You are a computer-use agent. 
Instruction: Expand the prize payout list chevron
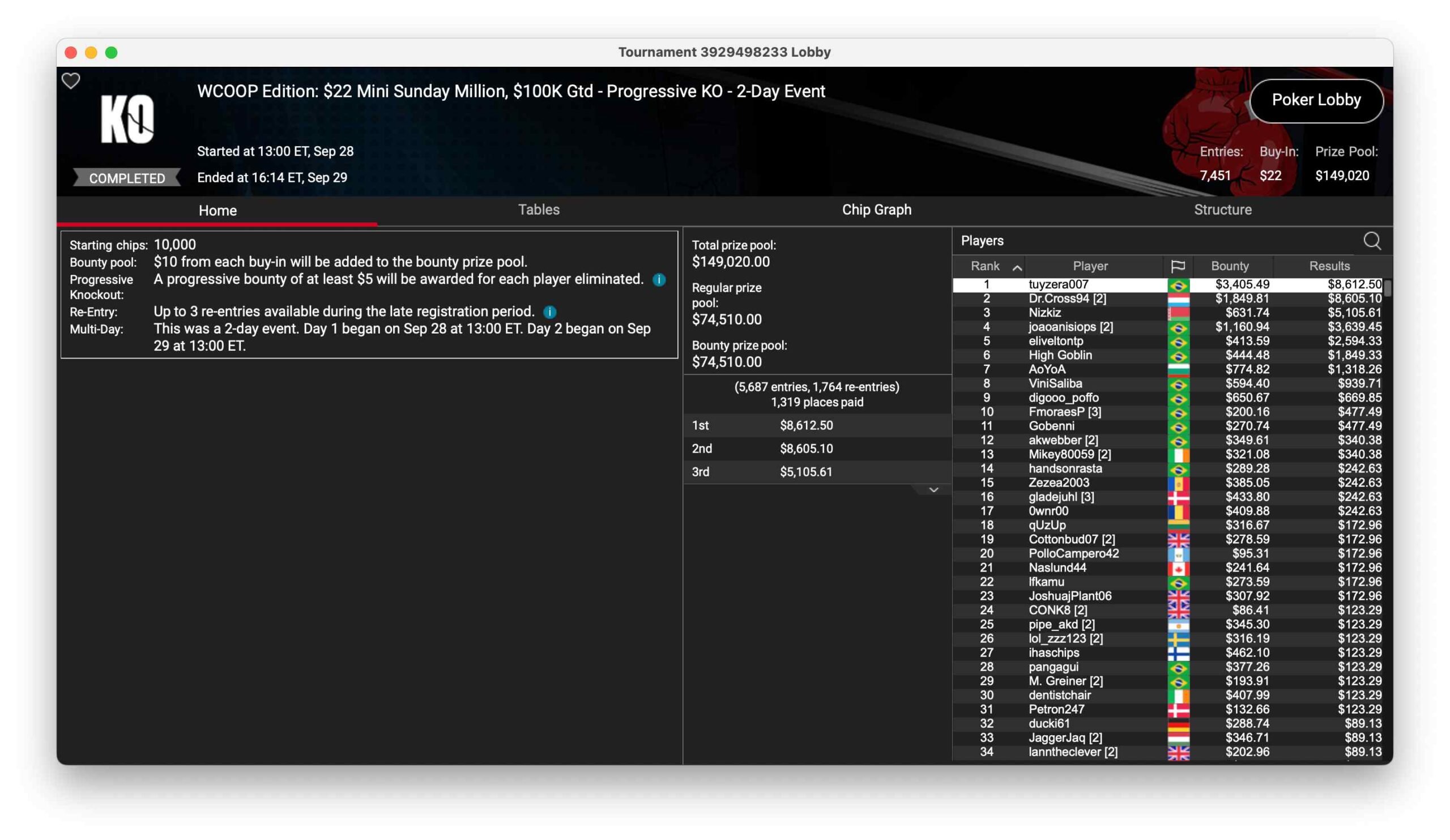point(933,489)
